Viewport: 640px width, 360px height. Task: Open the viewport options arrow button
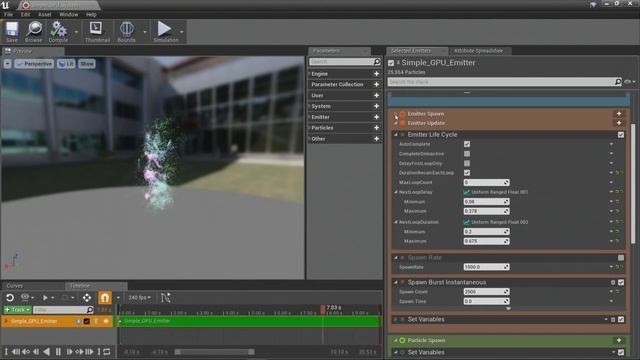pos(8,64)
